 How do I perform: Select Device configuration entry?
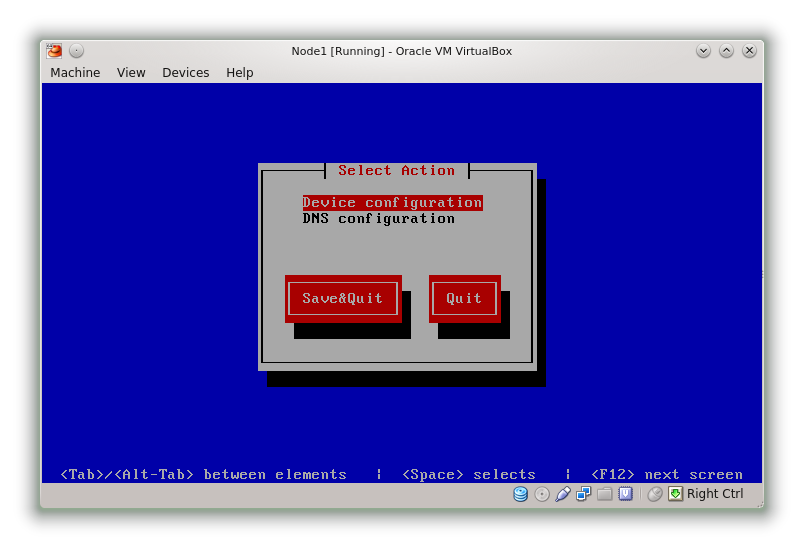coord(392,202)
